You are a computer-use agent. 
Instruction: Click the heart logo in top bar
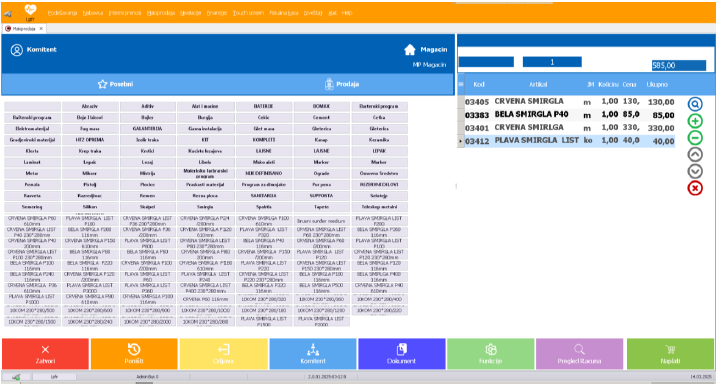click(30, 10)
